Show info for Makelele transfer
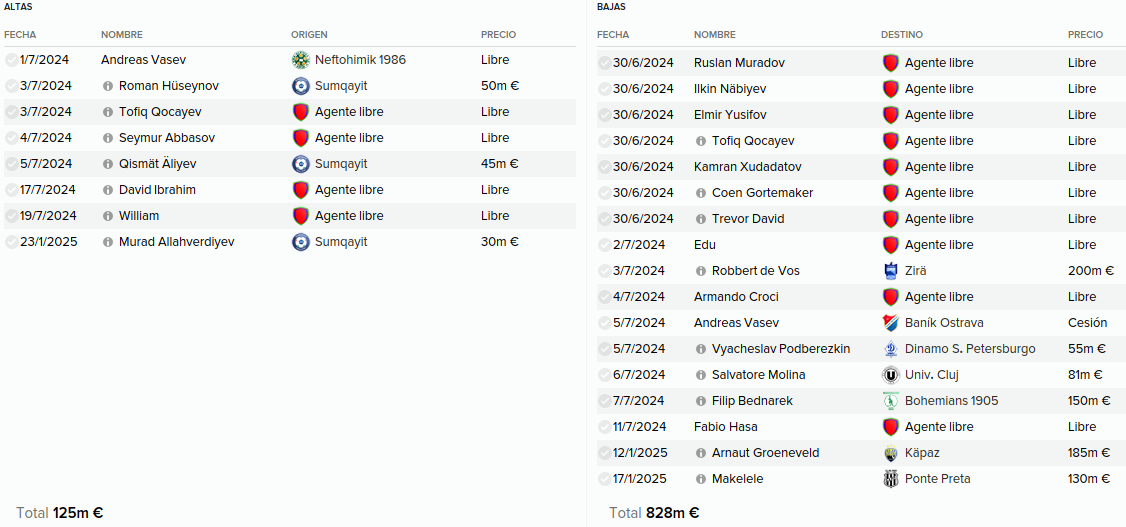This screenshot has height=527, width=1126. [x=701, y=479]
